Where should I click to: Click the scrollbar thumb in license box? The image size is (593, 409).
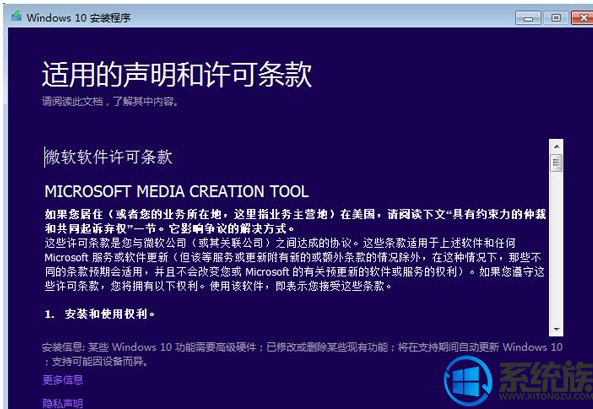click(556, 163)
